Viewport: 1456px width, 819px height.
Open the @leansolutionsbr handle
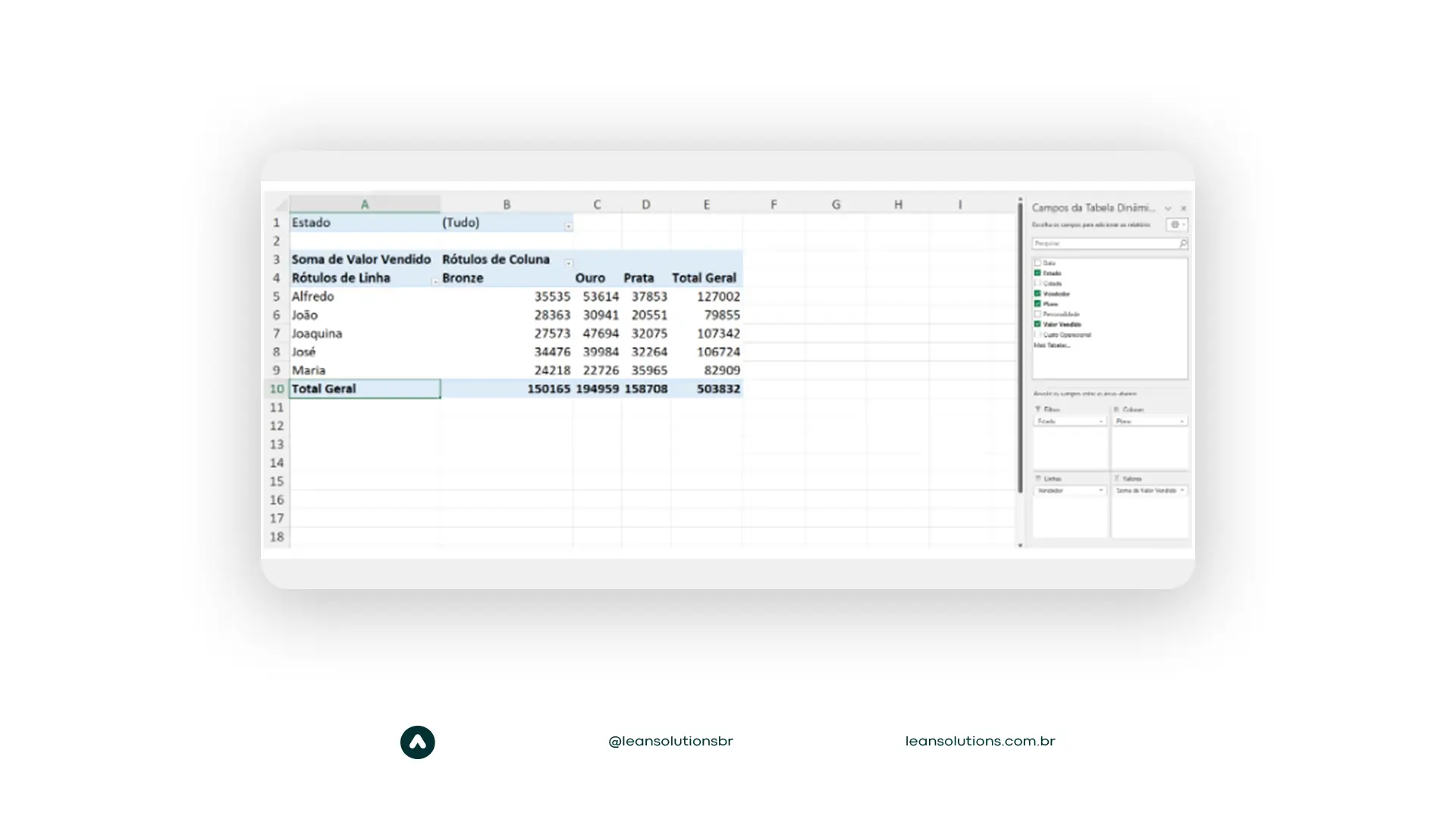pyautogui.click(x=670, y=742)
